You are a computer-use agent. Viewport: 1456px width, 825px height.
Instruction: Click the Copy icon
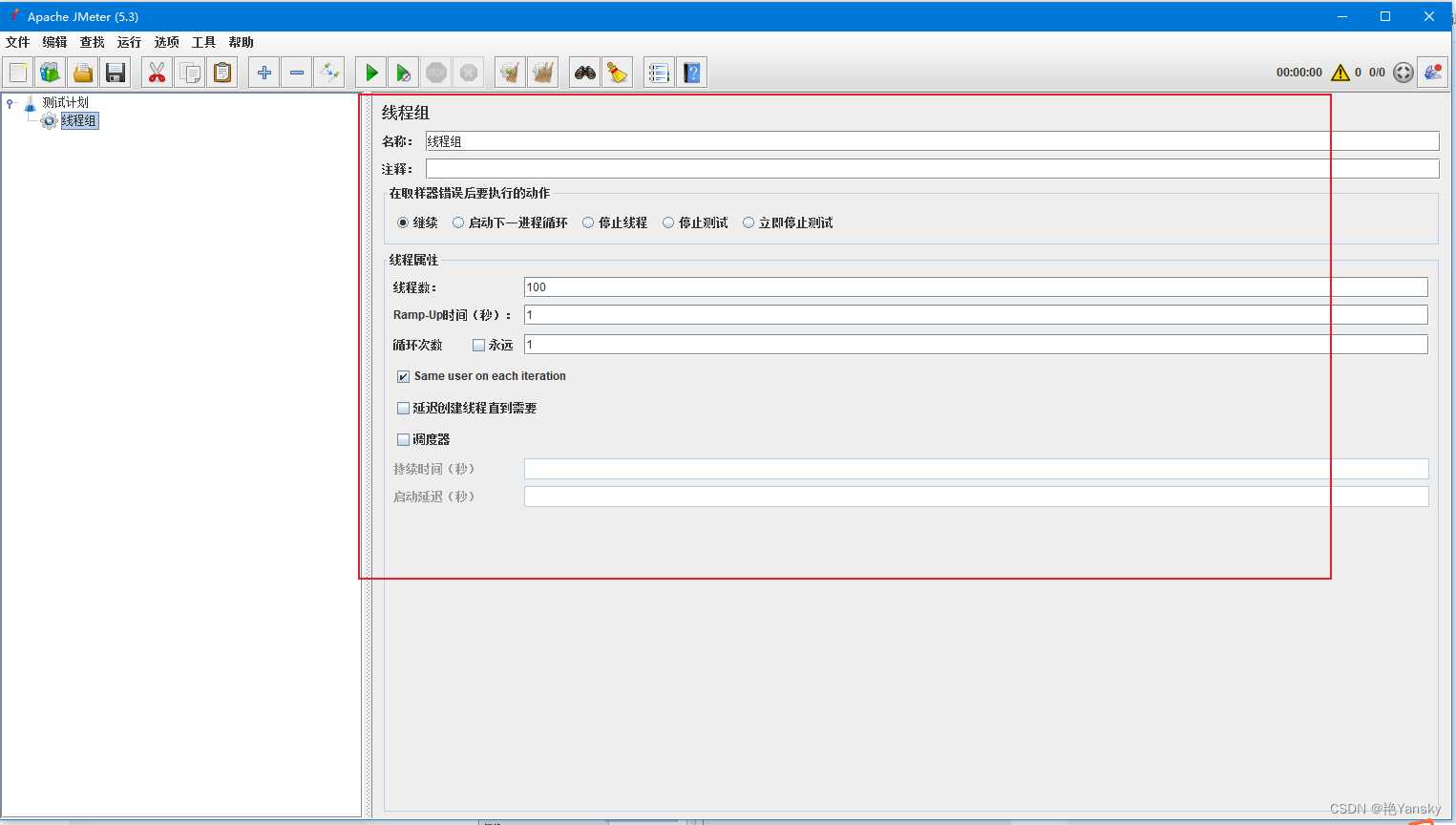click(190, 73)
